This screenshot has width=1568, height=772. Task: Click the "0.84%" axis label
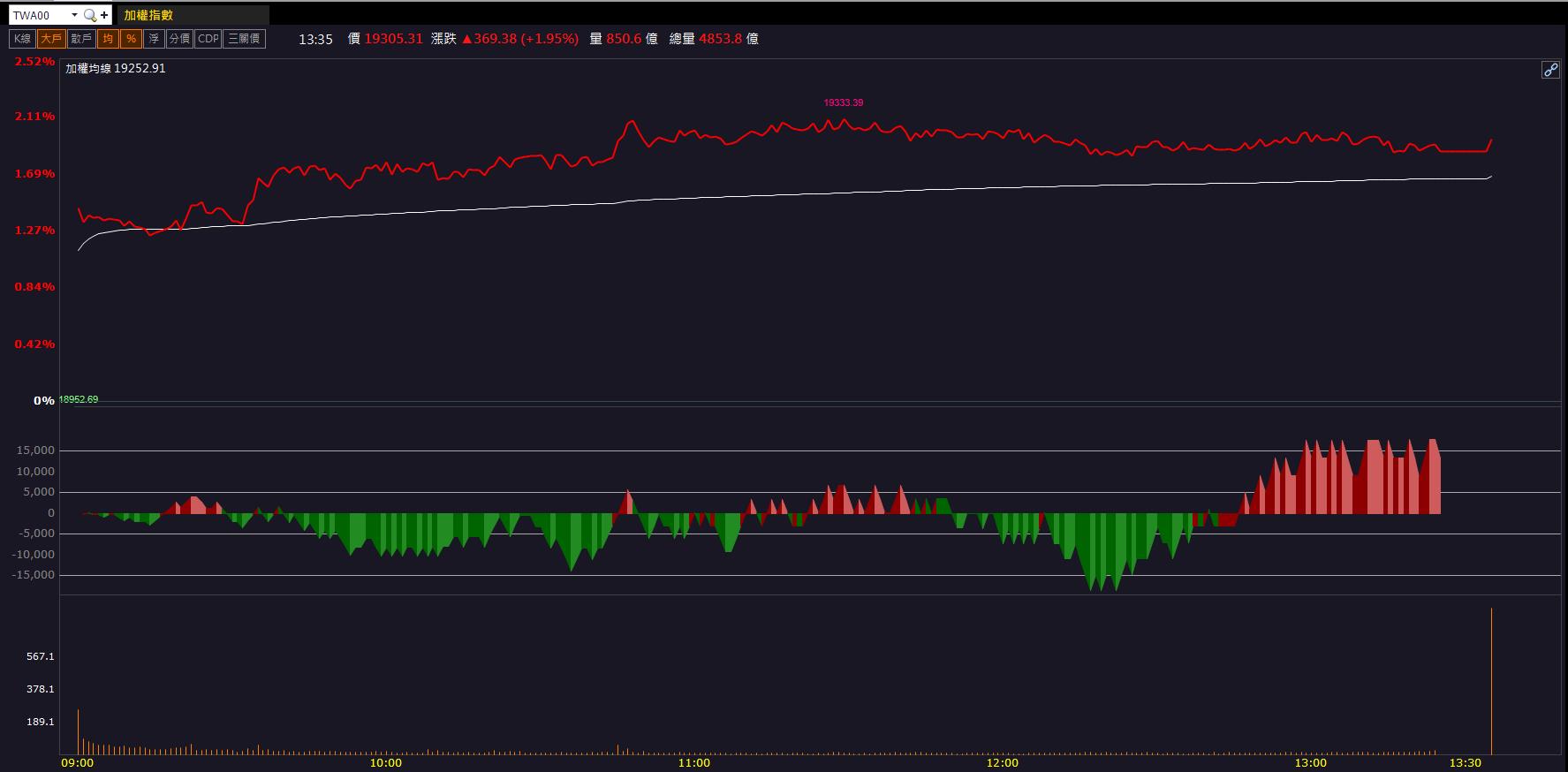34,287
